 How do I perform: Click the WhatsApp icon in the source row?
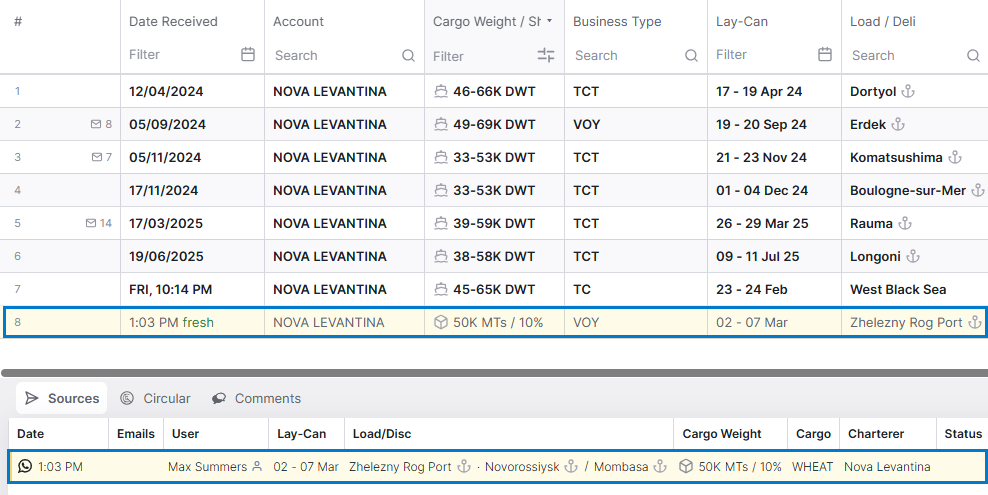[x=25, y=466]
